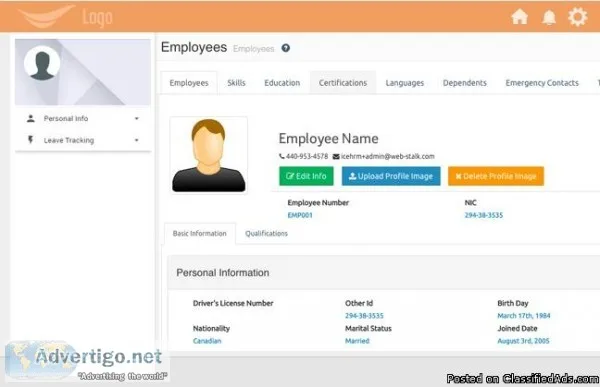Click the sidebar user avatar
Viewport: 600px width, 387px height.
coord(42,64)
